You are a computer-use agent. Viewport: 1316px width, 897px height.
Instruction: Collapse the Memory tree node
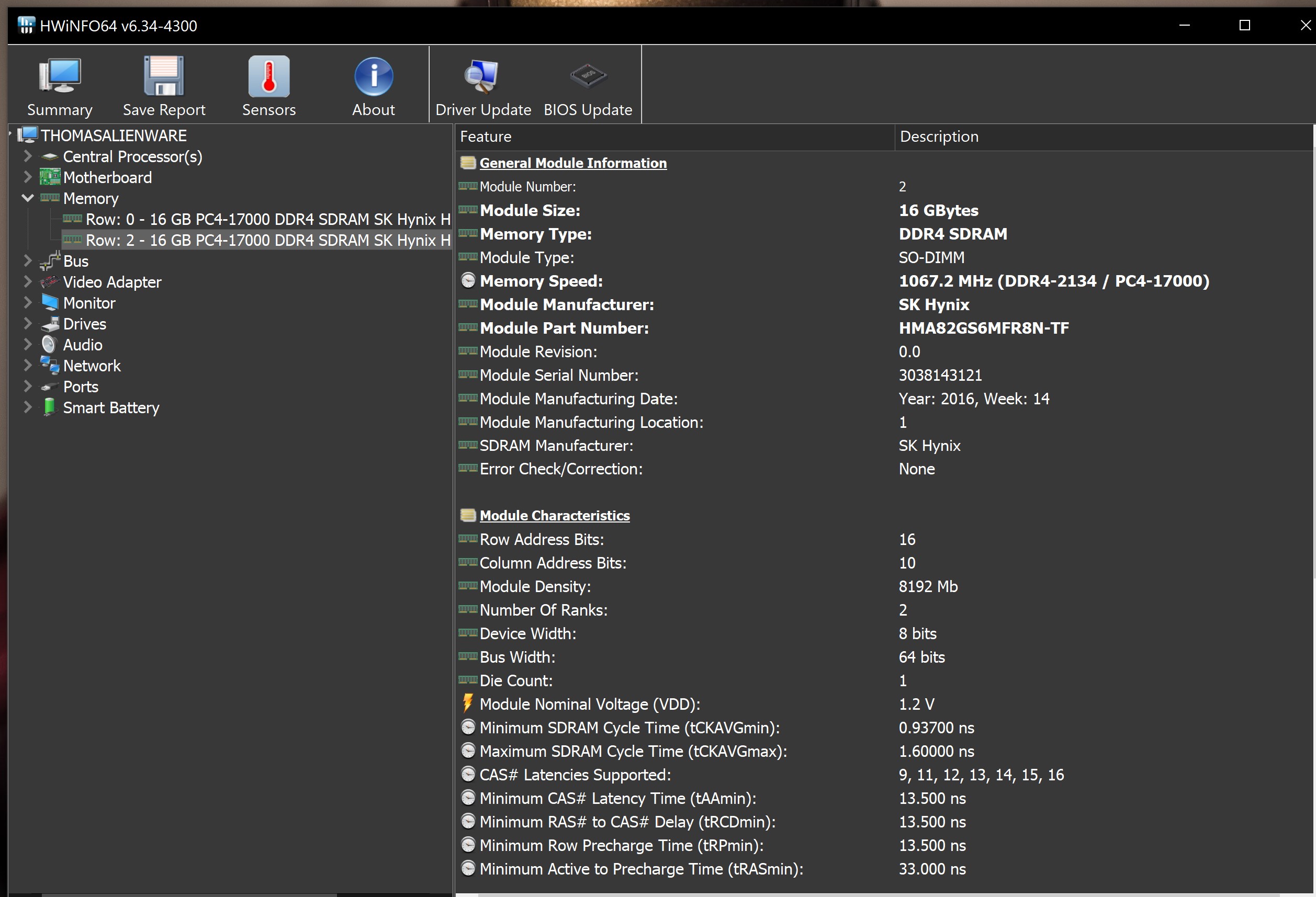(x=27, y=198)
